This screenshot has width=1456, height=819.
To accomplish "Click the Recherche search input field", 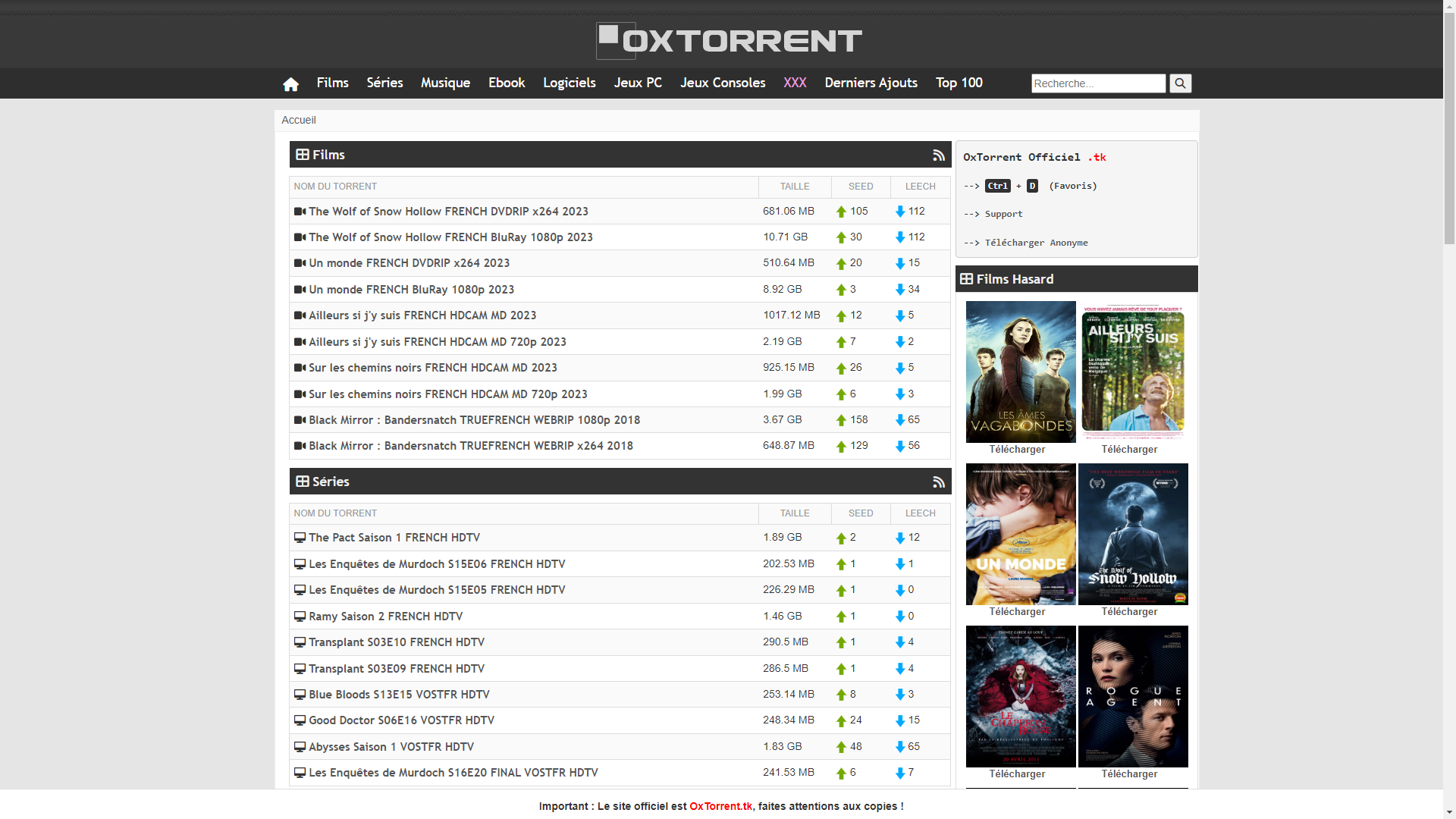I will pos(1098,83).
